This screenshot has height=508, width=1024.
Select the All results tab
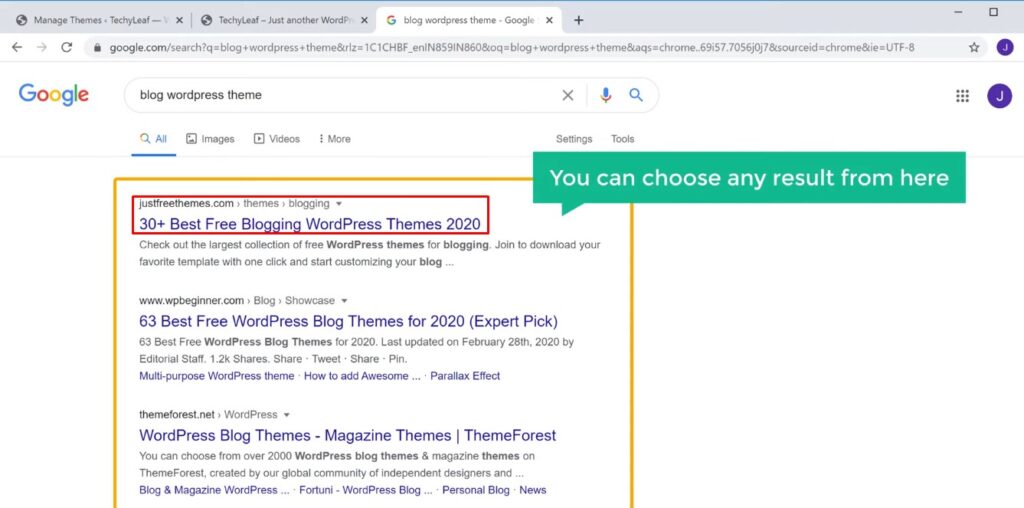153,139
